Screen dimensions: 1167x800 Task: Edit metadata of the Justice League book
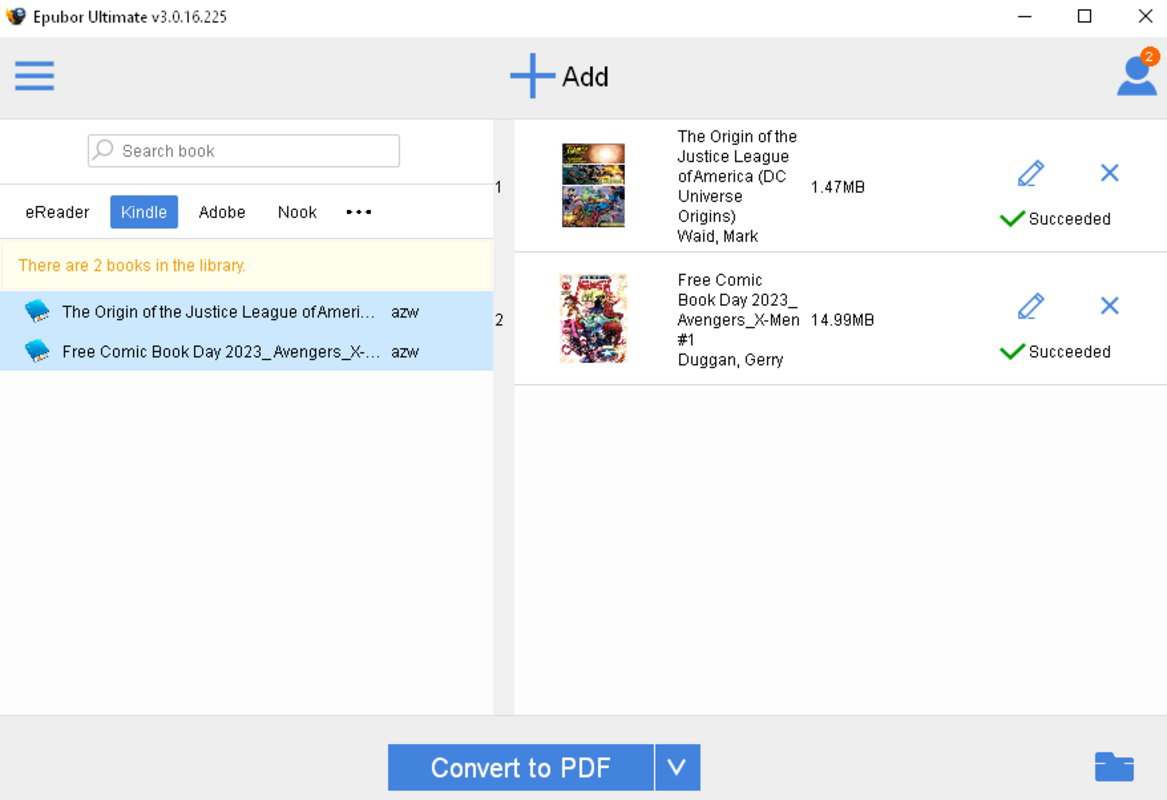(x=1030, y=173)
